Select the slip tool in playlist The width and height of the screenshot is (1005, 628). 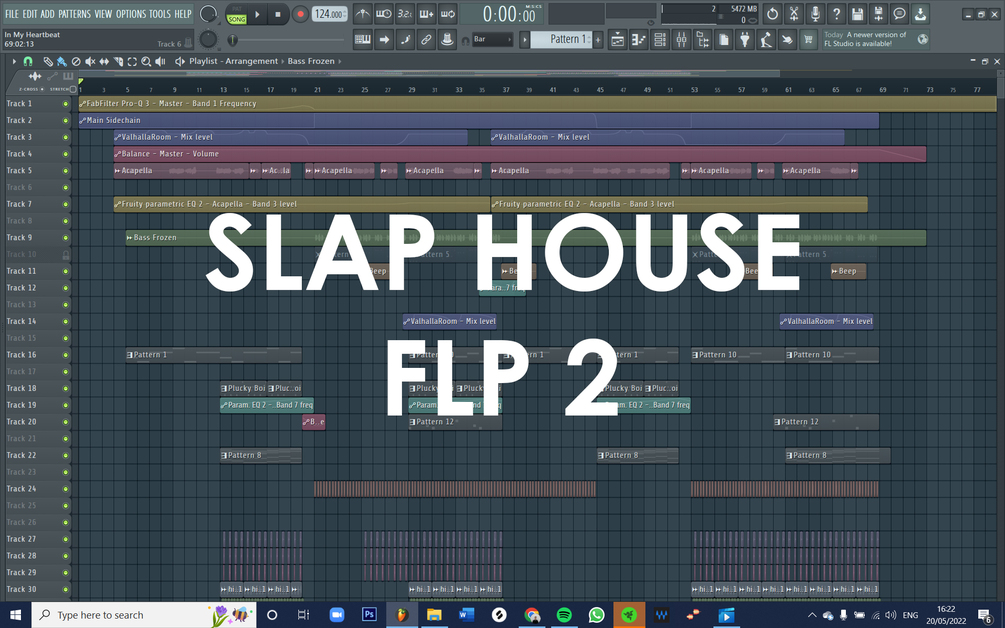pos(104,62)
